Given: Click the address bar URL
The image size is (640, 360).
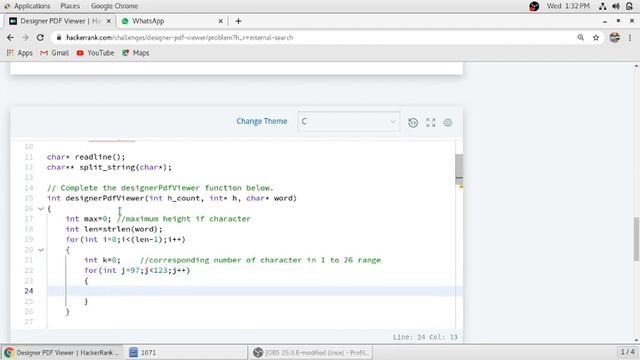Looking at the screenshot, I should click(180, 38).
